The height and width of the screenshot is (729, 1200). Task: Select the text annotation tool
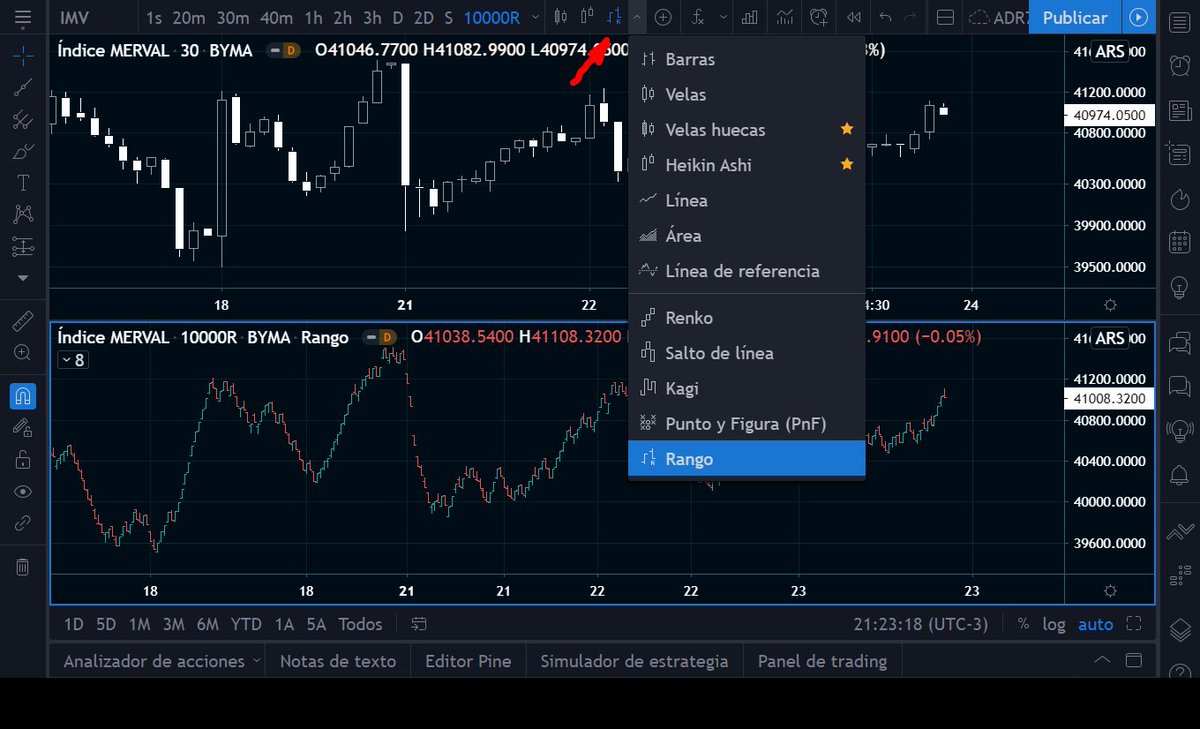22,183
